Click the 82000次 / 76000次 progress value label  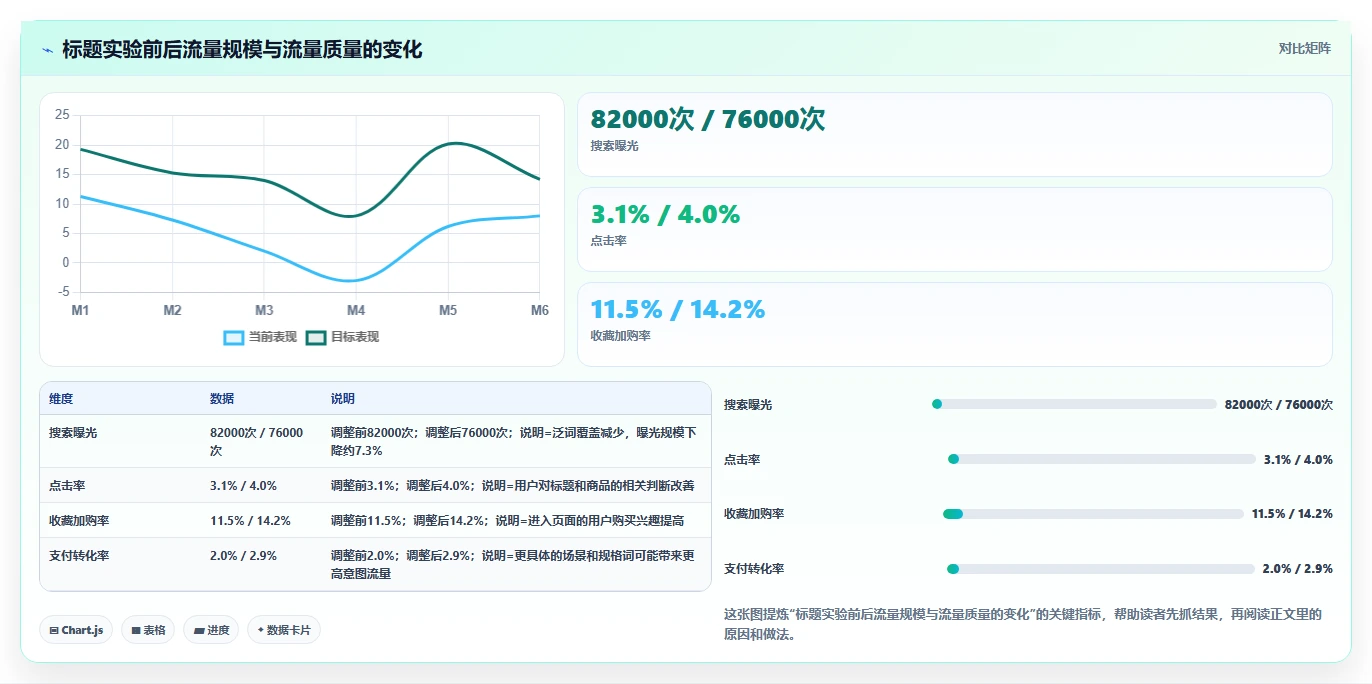click(x=1279, y=405)
